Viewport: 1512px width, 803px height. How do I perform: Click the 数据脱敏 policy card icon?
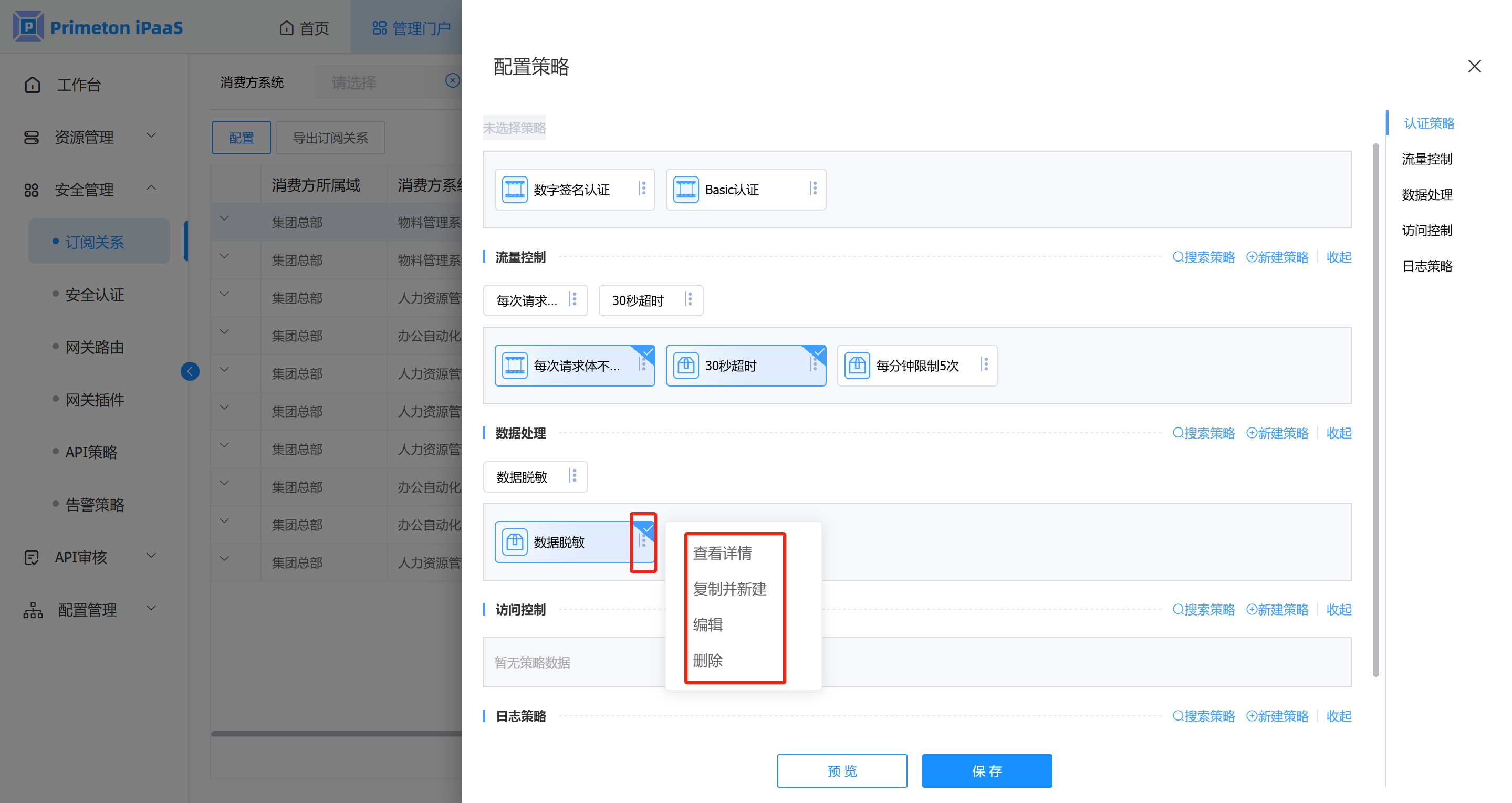pos(514,542)
